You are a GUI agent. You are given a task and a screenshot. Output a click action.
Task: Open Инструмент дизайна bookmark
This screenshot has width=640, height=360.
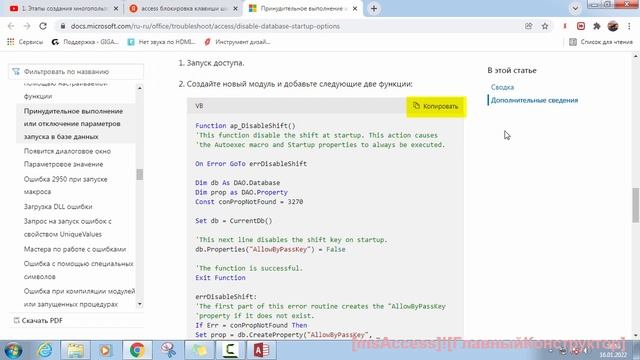(237, 42)
